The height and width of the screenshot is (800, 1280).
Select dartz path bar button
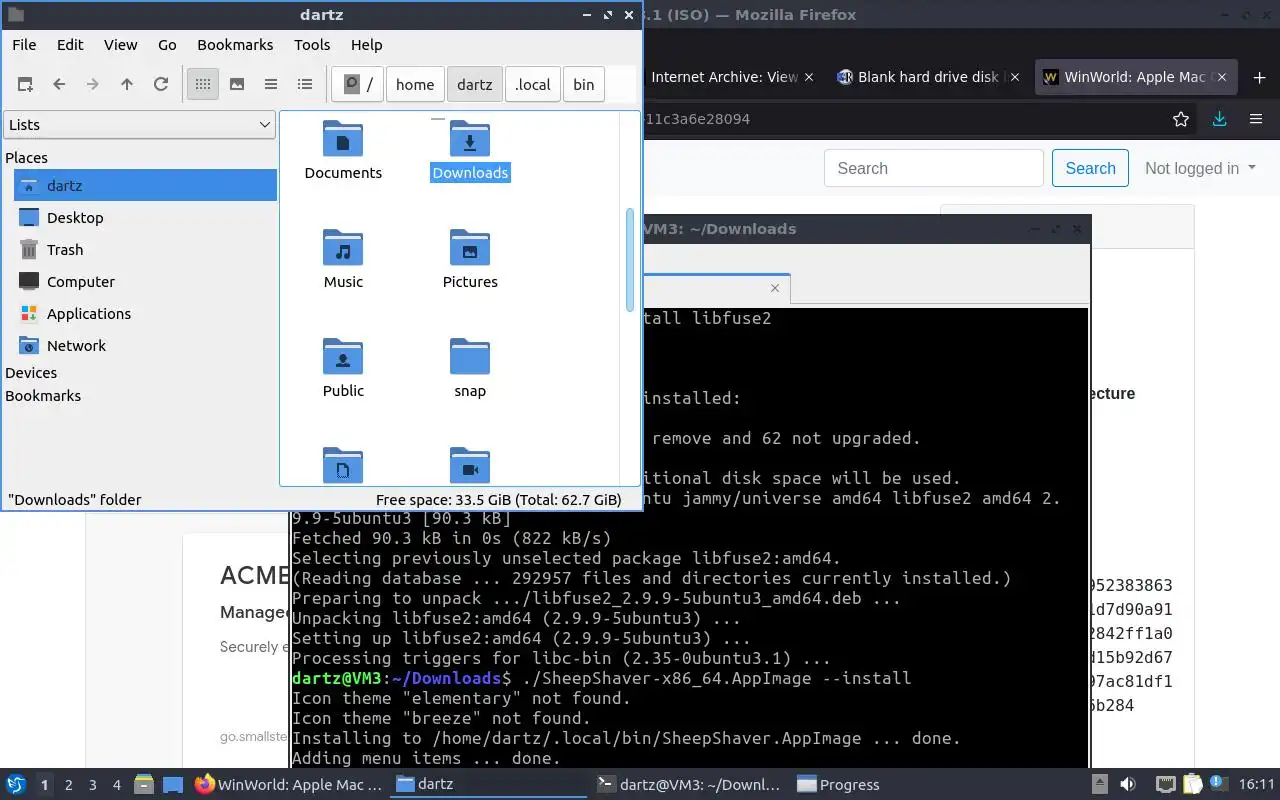(475, 85)
